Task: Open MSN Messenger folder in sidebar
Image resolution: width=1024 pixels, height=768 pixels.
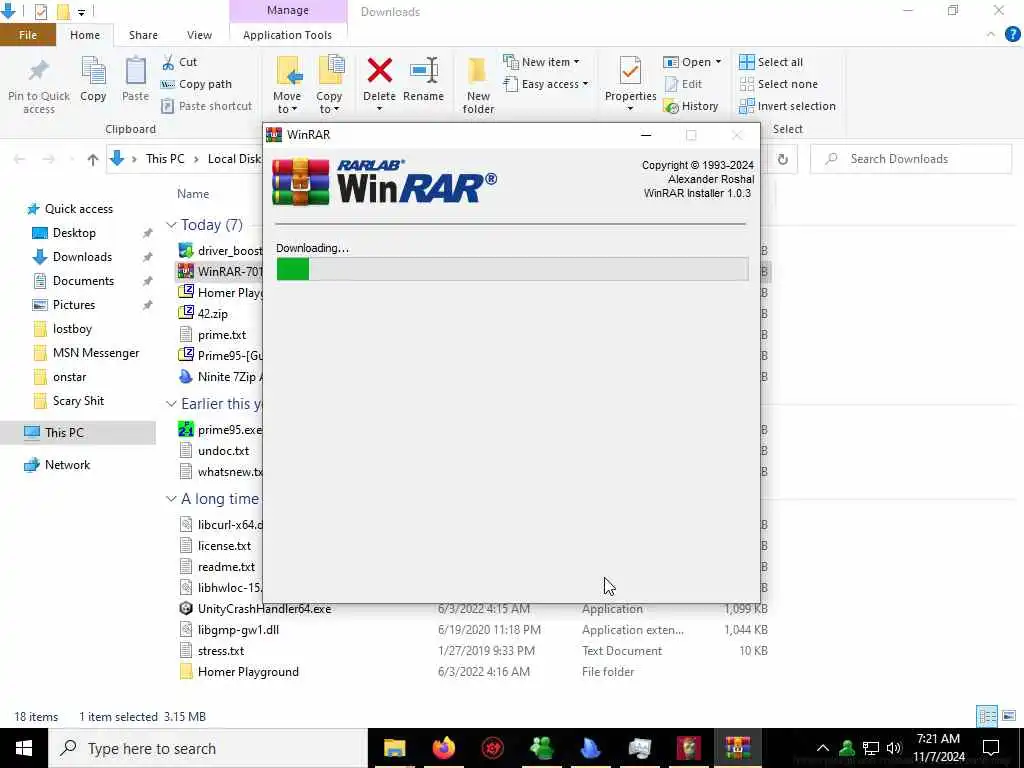Action: tap(96, 353)
